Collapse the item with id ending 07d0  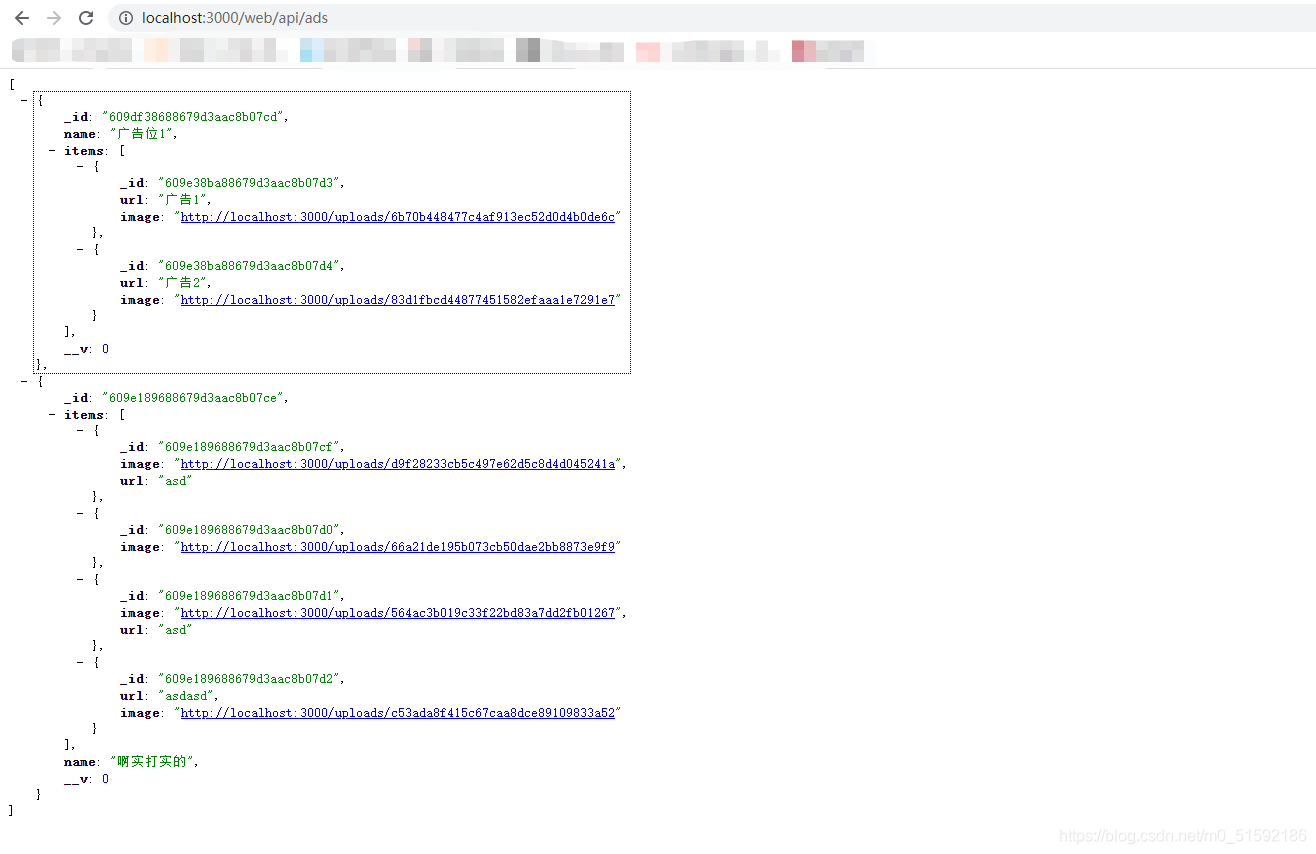(80, 514)
